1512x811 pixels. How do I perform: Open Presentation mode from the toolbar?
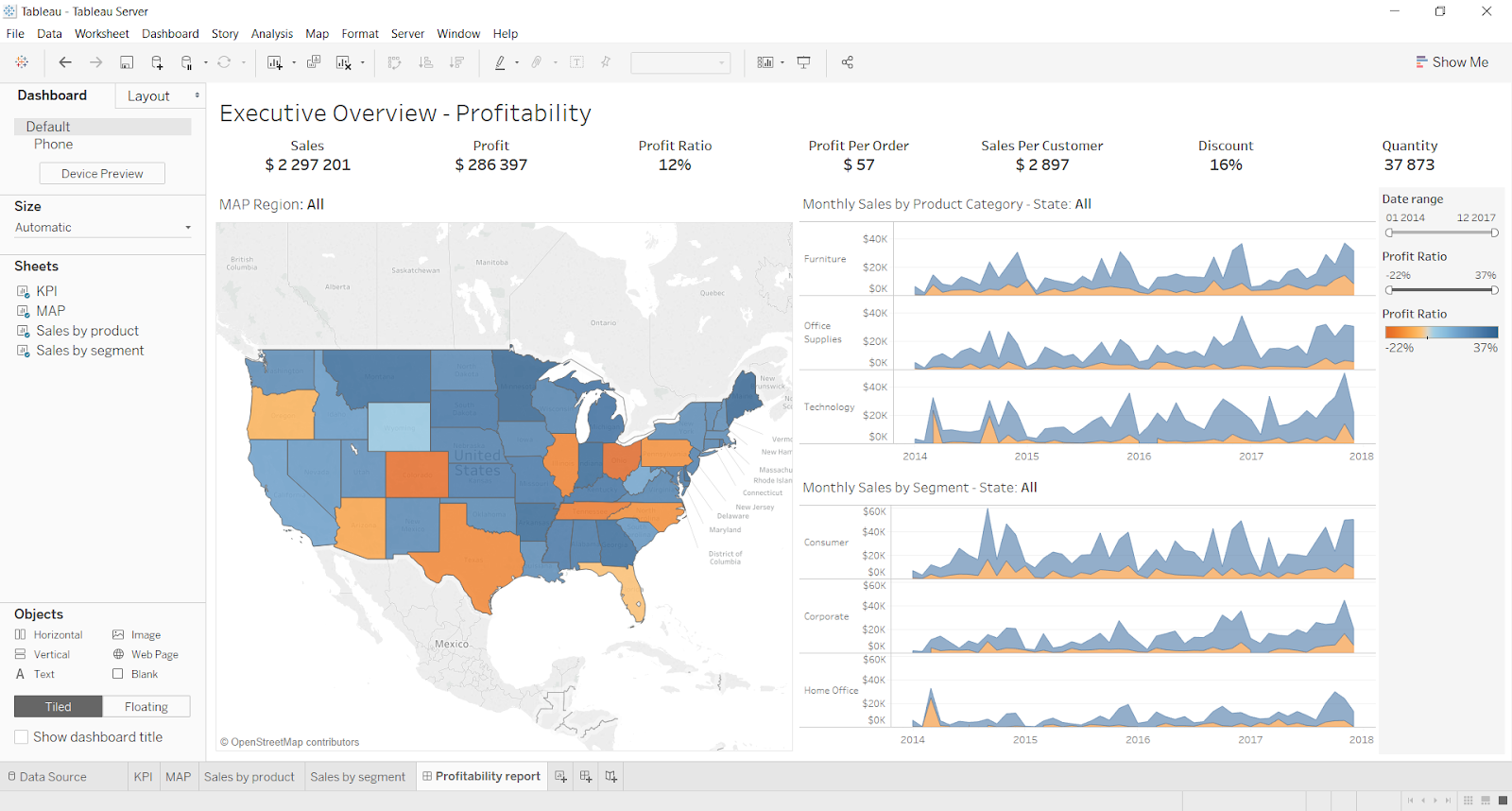tap(804, 62)
